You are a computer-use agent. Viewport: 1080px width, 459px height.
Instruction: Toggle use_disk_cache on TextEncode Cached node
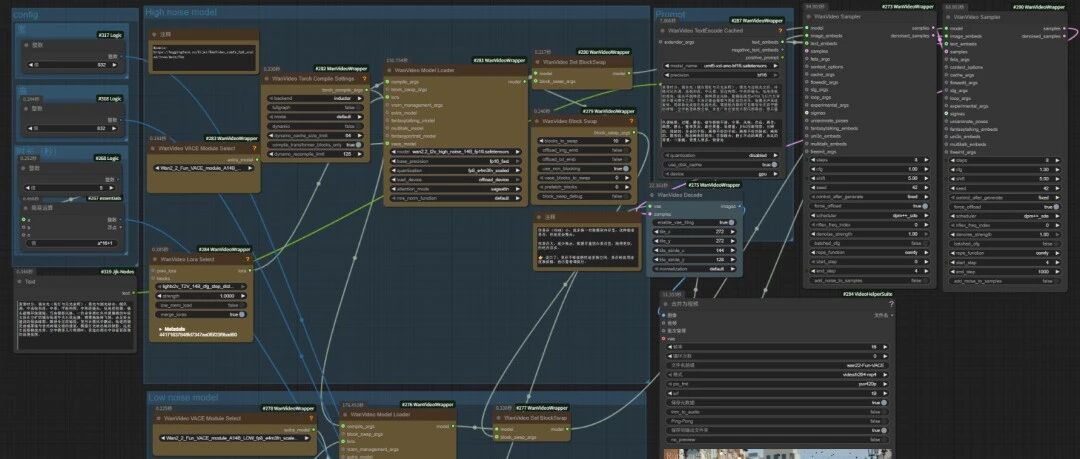722,165
